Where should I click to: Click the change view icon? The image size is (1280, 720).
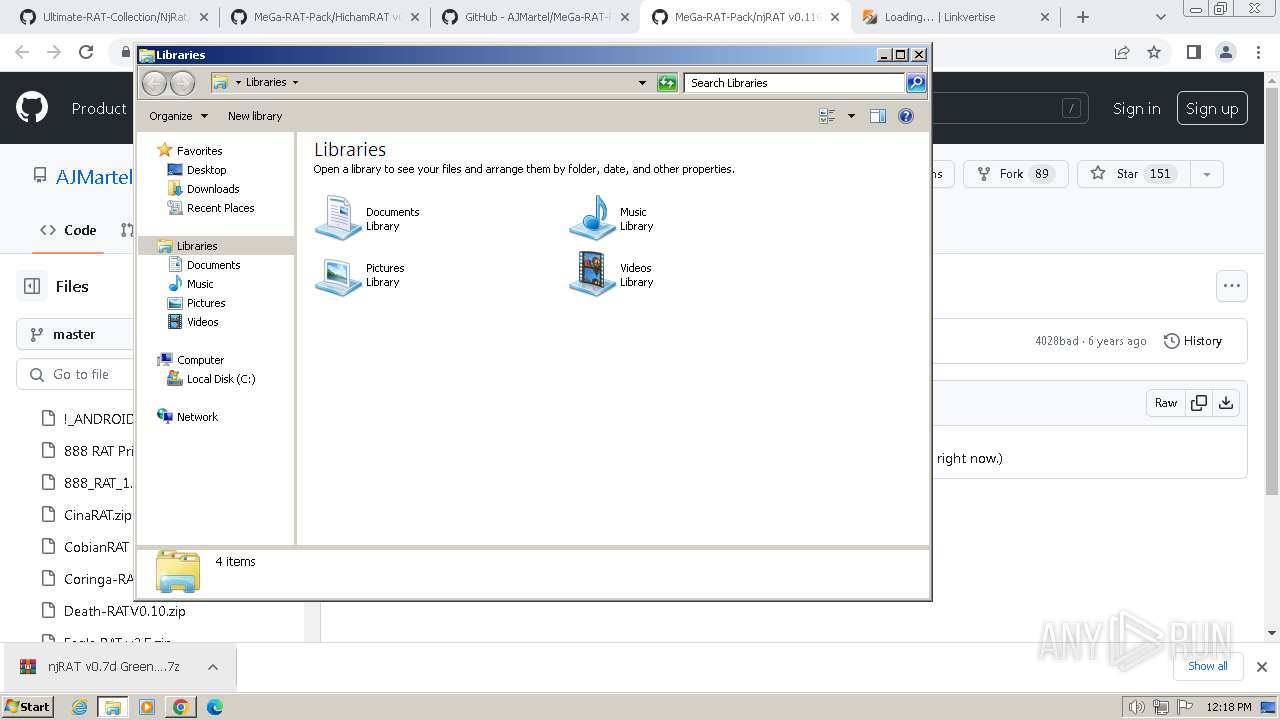coord(827,116)
